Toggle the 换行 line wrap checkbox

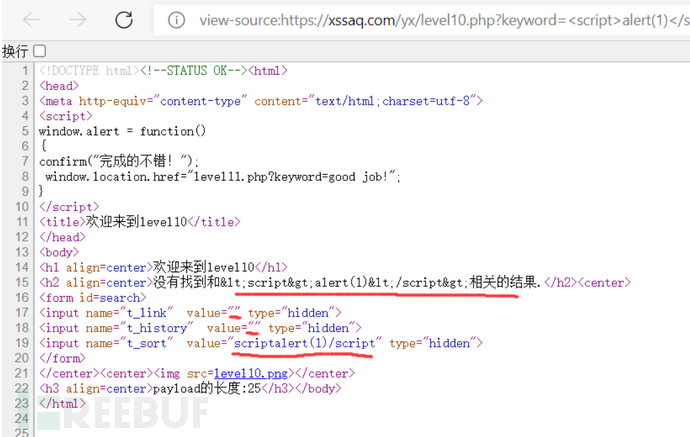40,50
